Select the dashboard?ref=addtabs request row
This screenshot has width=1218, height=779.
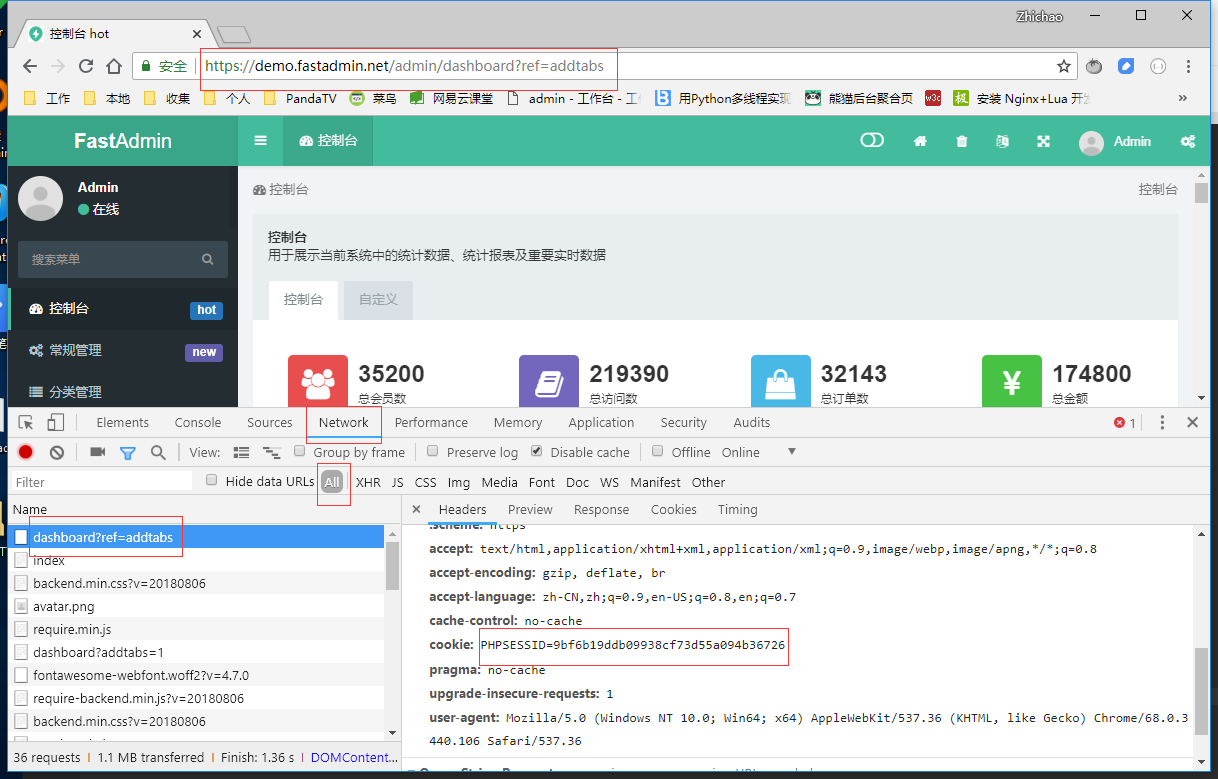click(x=196, y=537)
